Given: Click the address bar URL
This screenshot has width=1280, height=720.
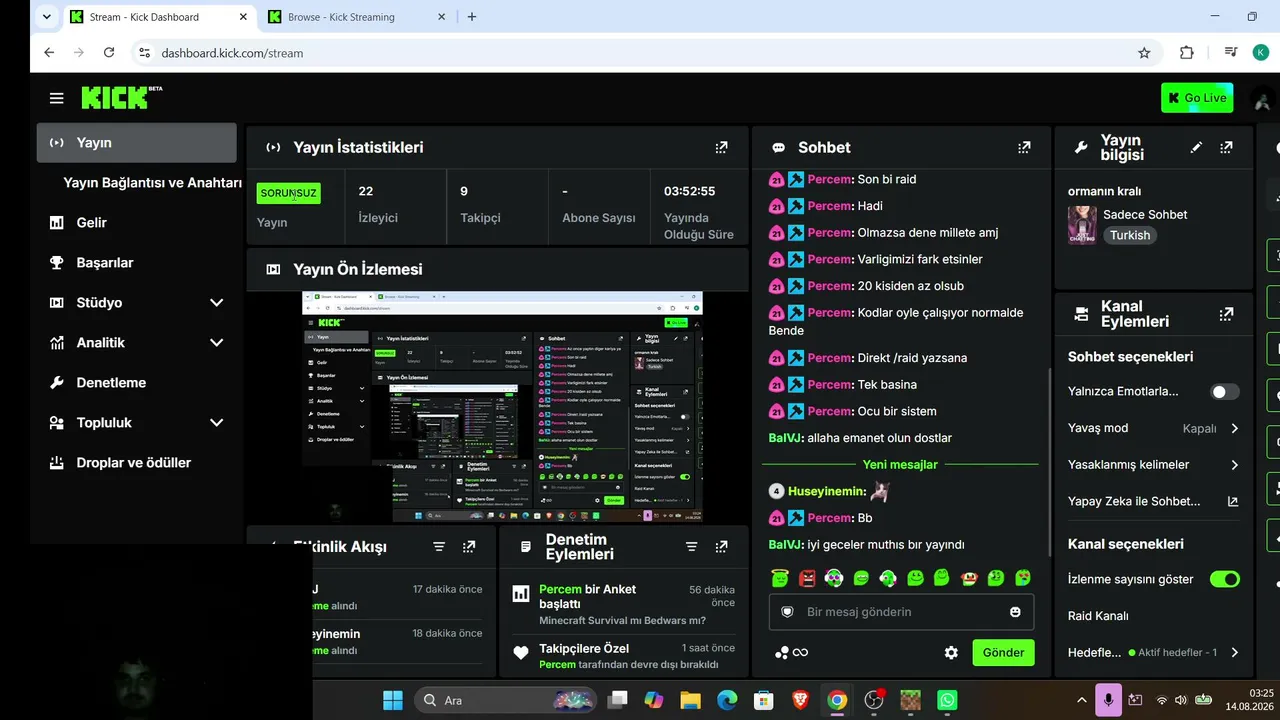Looking at the screenshot, I should click(232, 53).
